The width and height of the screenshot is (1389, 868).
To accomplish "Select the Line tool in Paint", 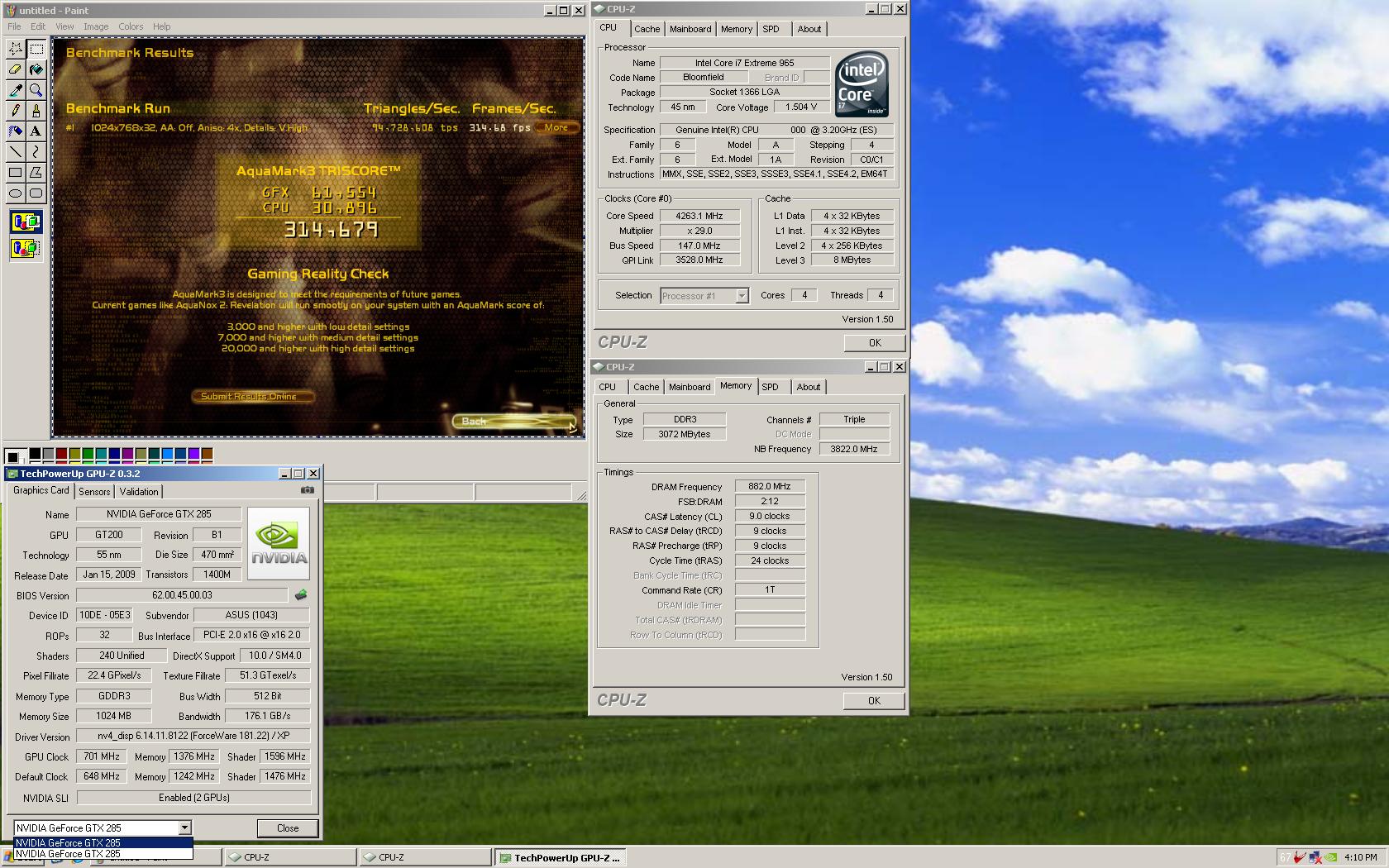I will 15,152.
